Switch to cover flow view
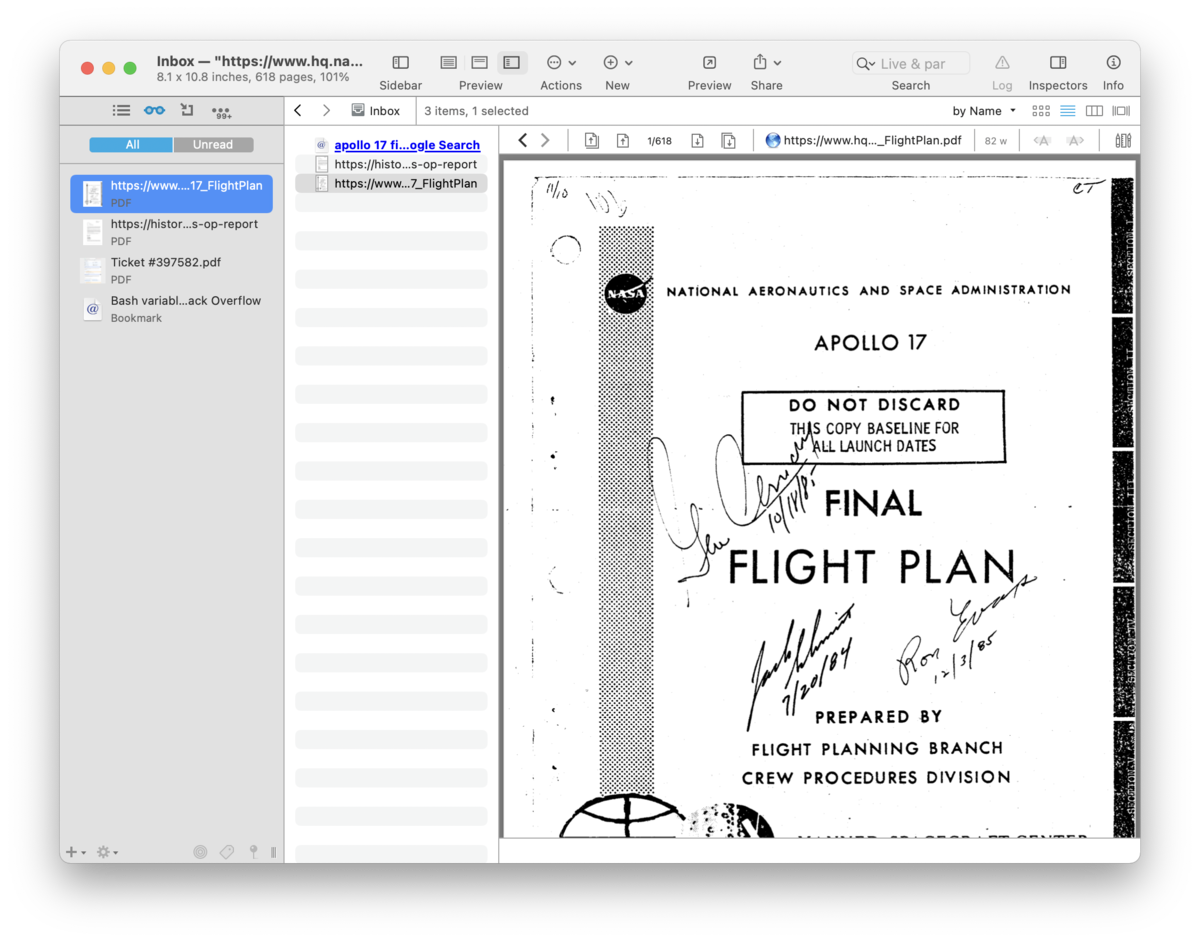Viewport: 1200px width, 942px height. [1121, 111]
